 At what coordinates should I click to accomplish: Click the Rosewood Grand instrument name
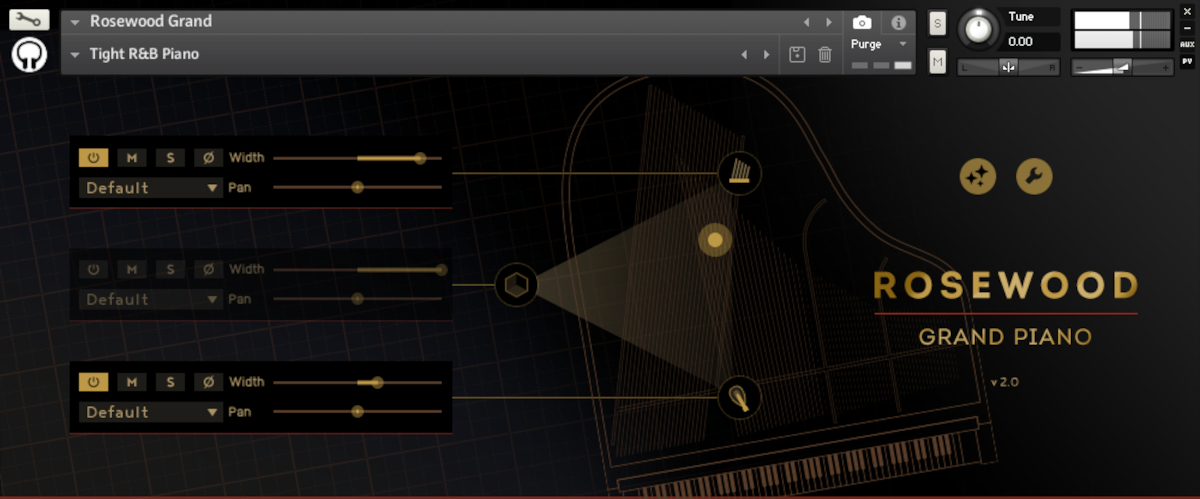pyautogui.click(x=150, y=21)
